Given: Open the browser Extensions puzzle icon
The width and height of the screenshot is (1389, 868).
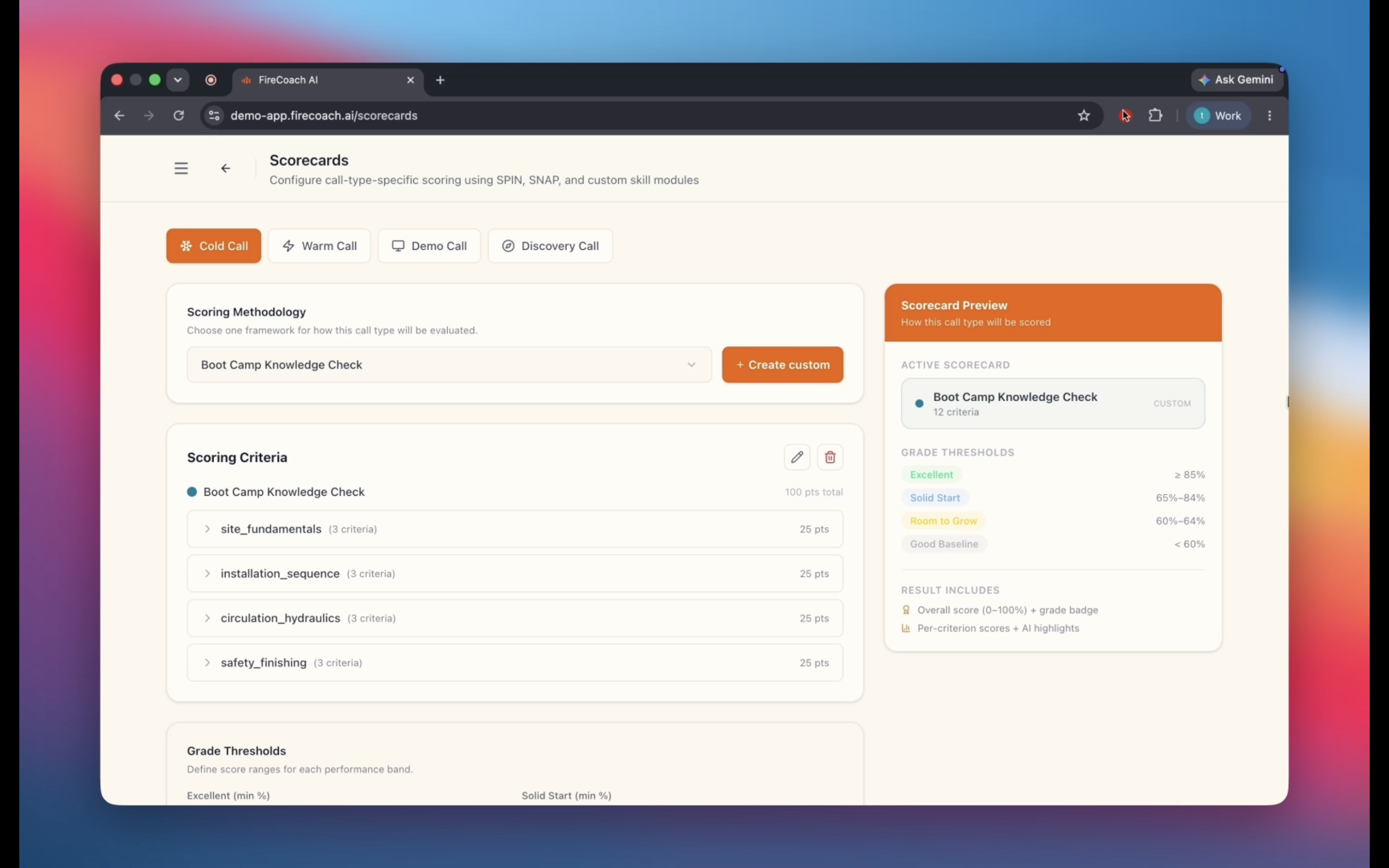Looking at the screenshot, I should point(1155,115).
